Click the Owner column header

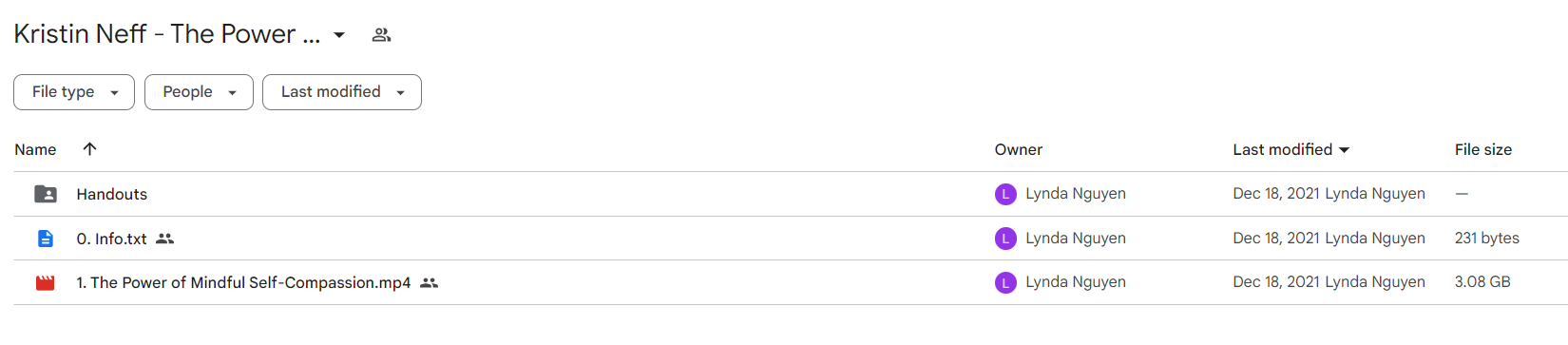click(1019, 149)
